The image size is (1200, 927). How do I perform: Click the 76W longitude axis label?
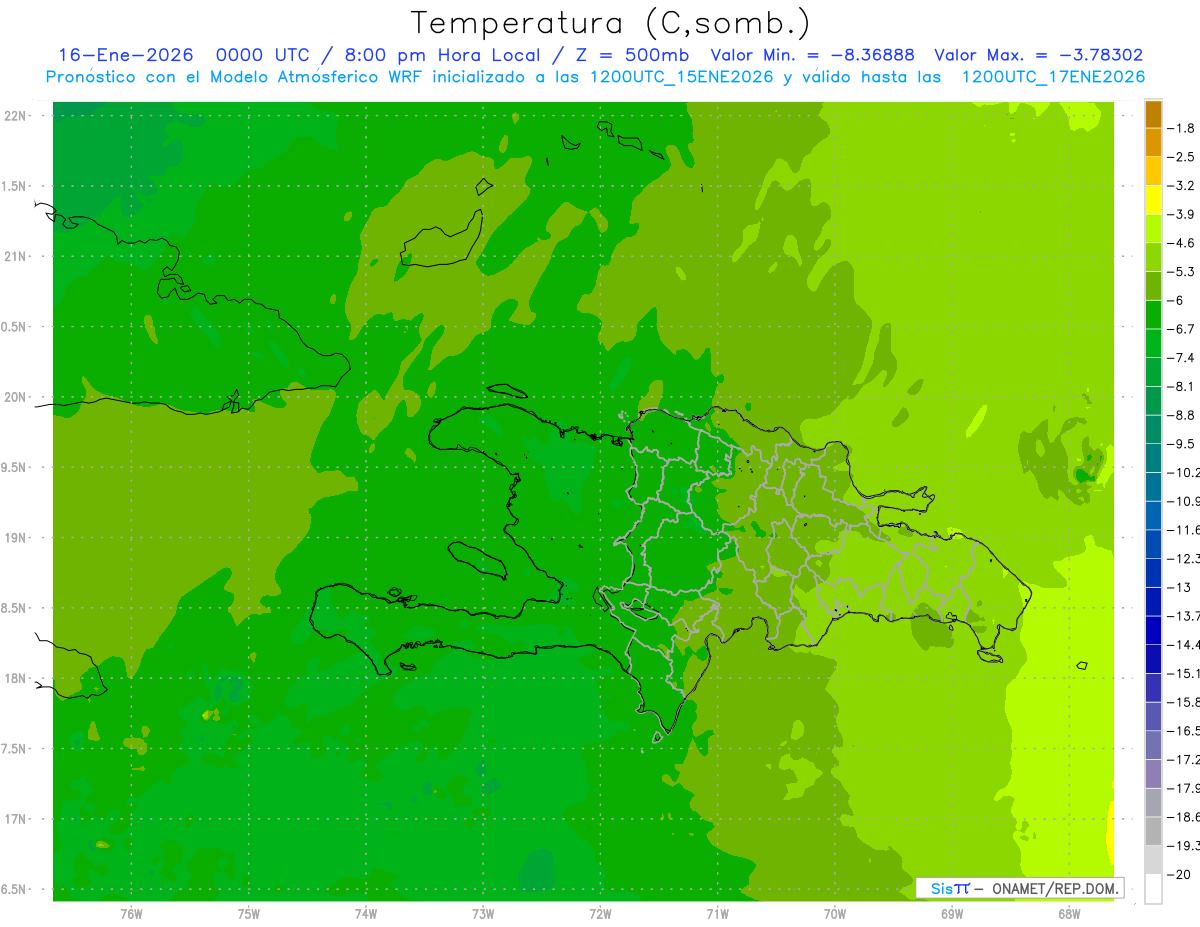point(131,913)
